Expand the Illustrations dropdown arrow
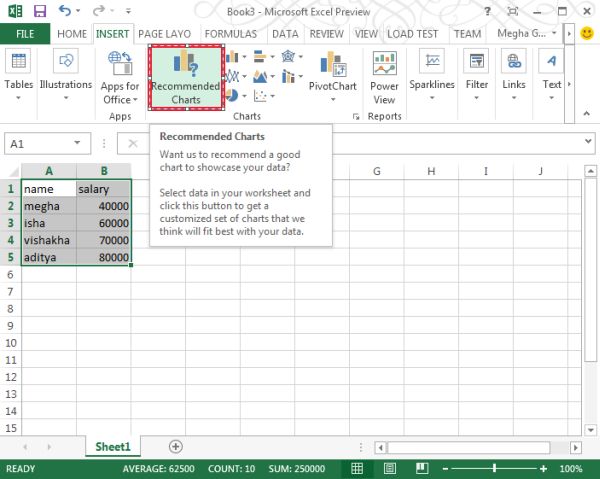This screenshot has height=479, width=600. click(66, 98)
